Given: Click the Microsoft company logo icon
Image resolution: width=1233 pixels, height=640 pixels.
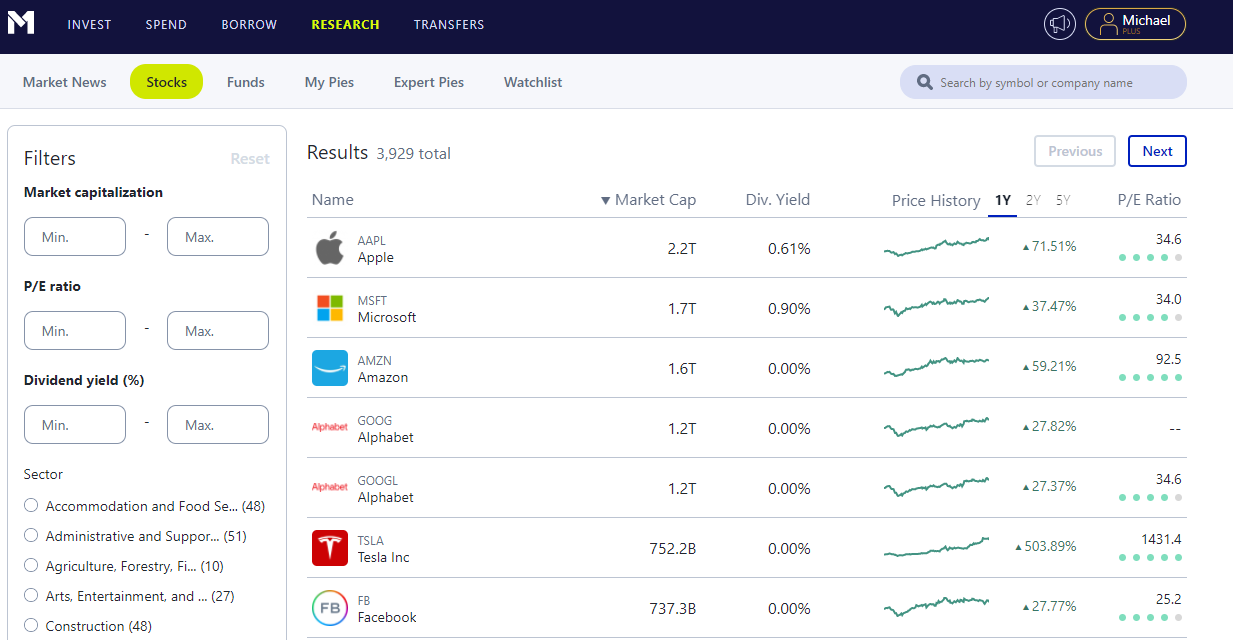Looking at the screenshot, I should [x=330, y=308].
